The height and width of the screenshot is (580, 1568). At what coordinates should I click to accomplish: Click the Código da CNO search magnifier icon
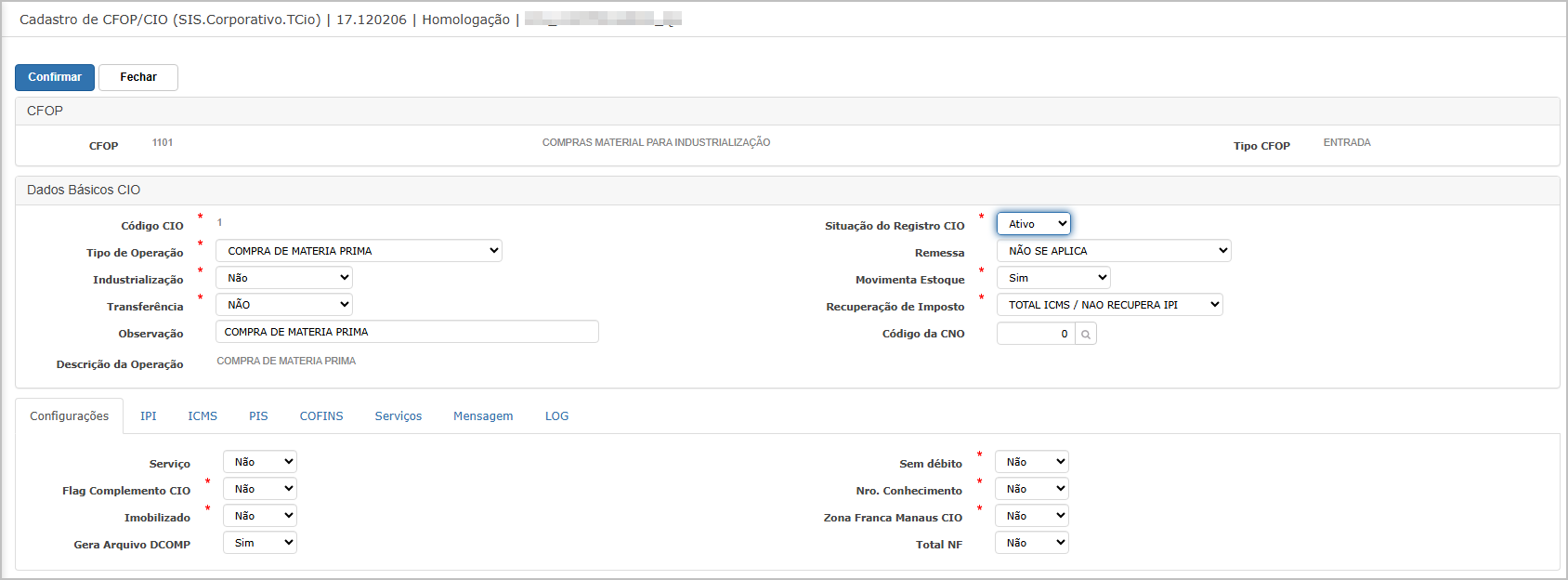[x=1085, y=334]
